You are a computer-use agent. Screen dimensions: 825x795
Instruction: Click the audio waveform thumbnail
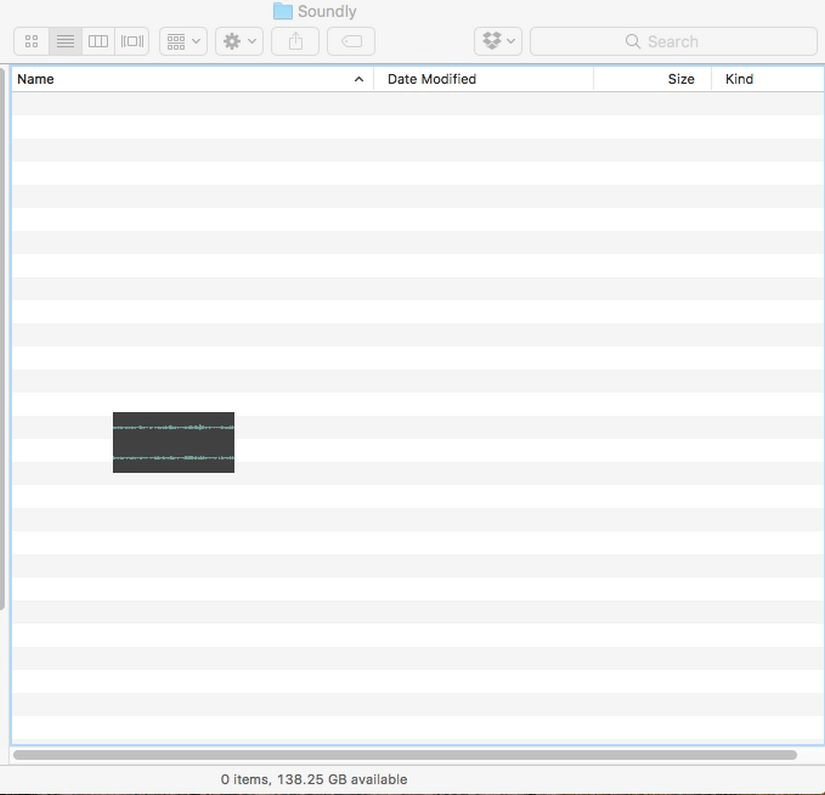coord(173,442)
